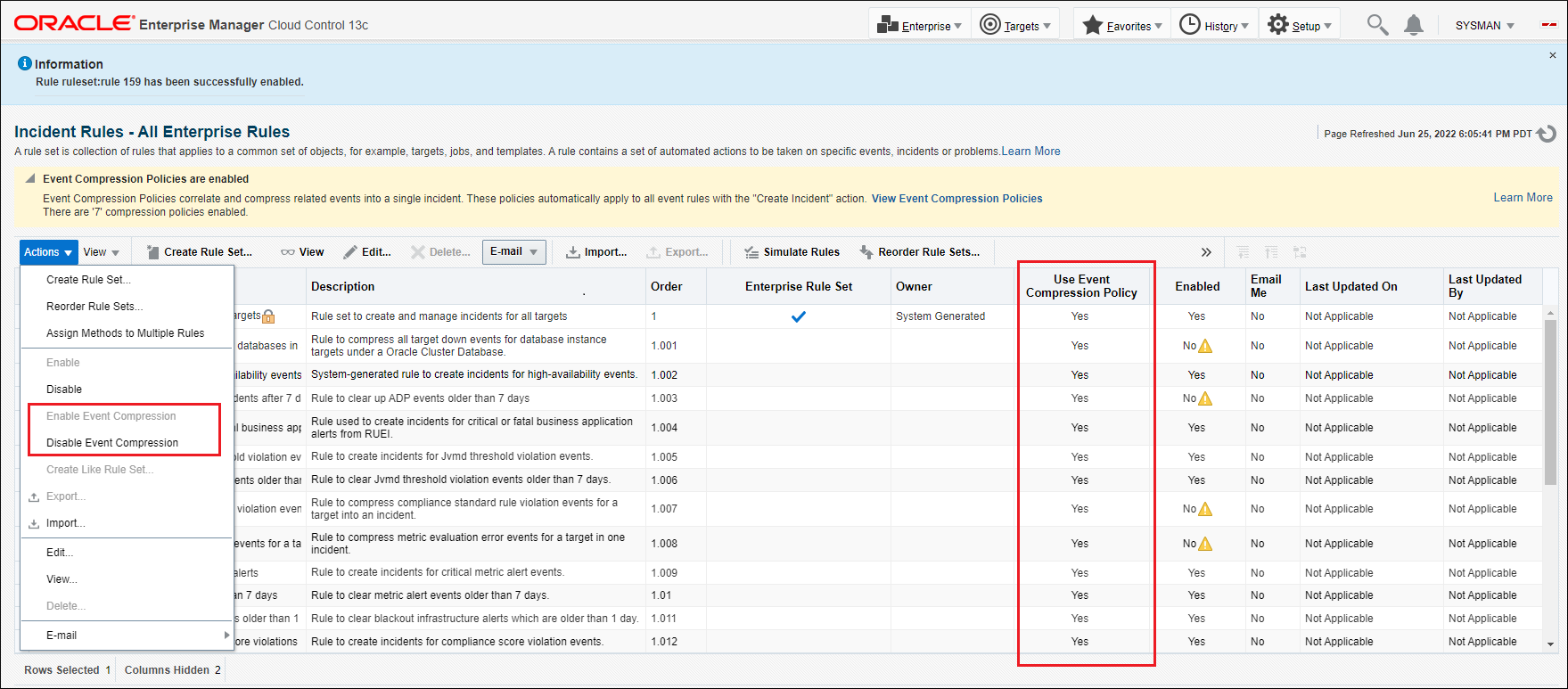1568x689 pixels.
Task: Click the greyed Export toolbar button
Action: [x=677, y=252]
